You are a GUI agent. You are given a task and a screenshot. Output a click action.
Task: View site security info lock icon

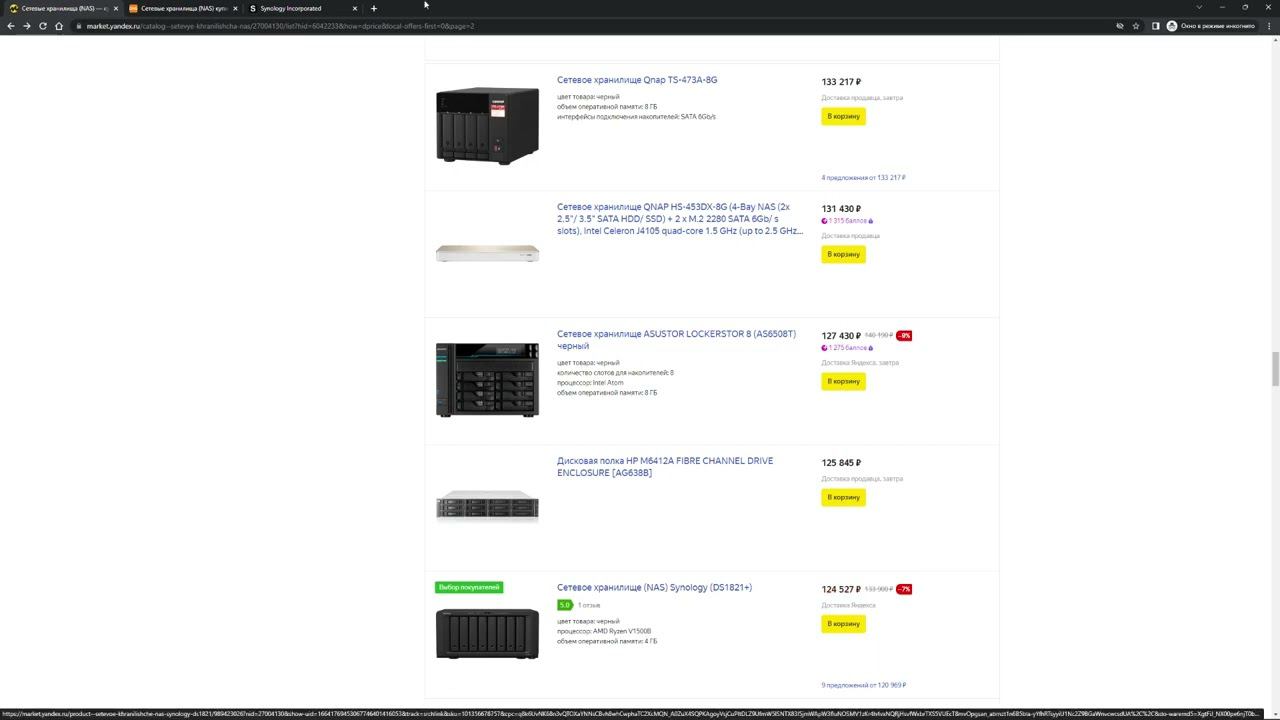[x=78, y=26]
